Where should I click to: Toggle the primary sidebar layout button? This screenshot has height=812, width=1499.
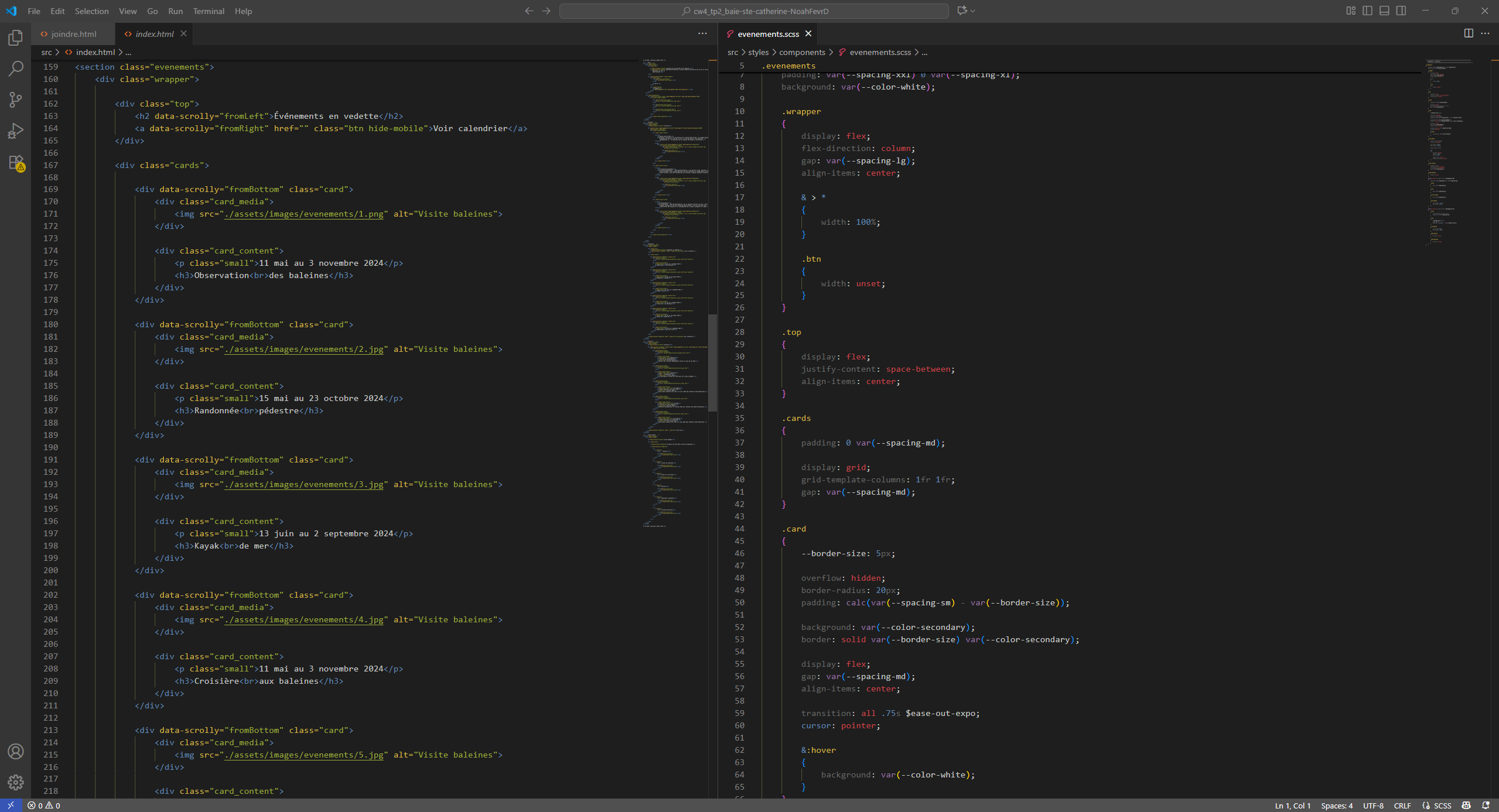tap(1367, 11)
